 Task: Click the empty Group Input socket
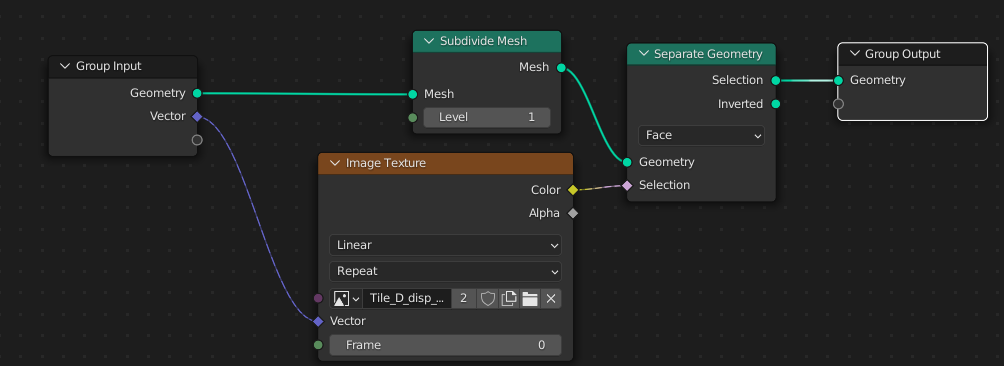click(197, 139)
